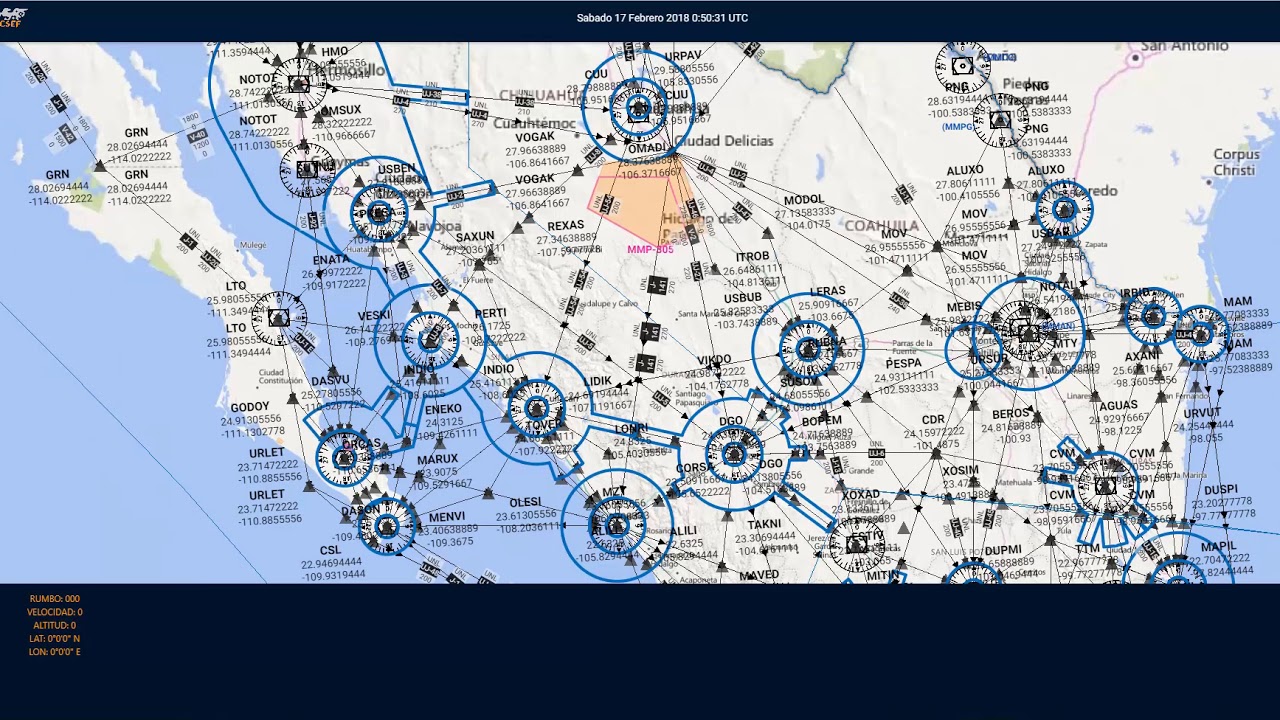Select the ORCAS VOR compass rose
Screen dimensions: 1280x720
(x=344, y=458)
